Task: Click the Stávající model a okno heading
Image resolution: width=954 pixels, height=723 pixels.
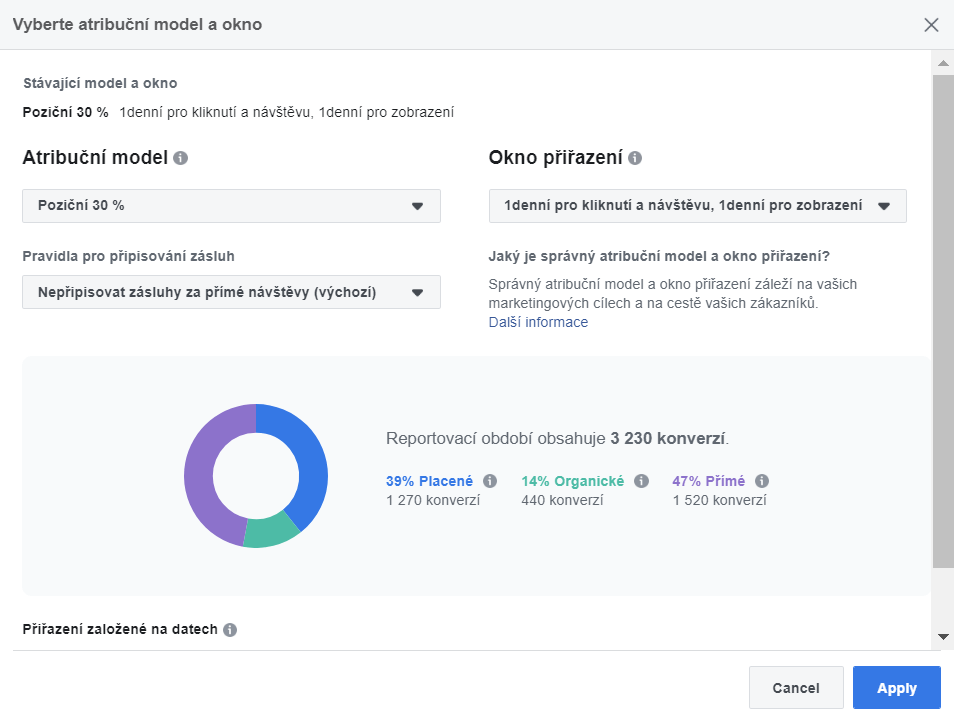Action: click(100, 83)
